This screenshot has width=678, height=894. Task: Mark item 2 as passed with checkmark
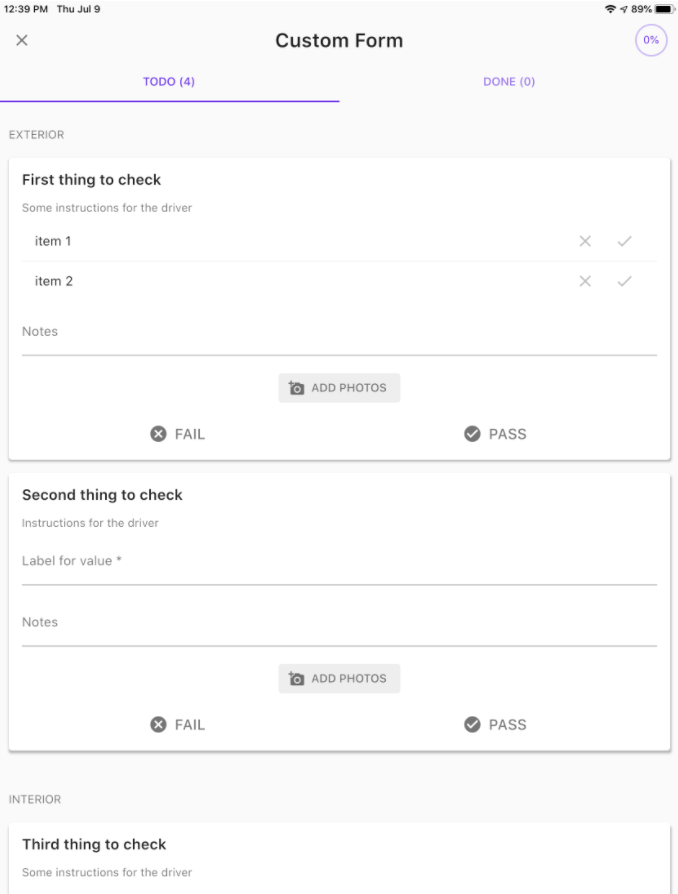[625, 281]
